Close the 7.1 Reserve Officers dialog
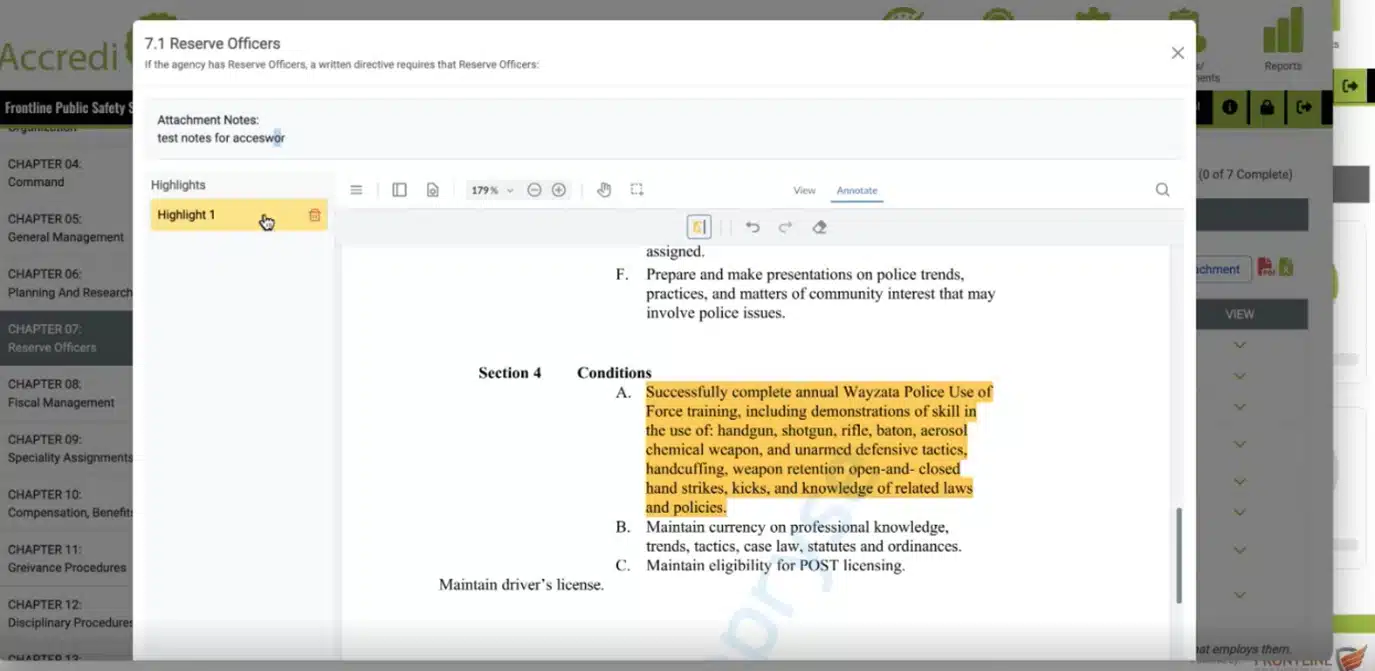The width and height of the screenshot is (1375, 671). click(1177, 53)
